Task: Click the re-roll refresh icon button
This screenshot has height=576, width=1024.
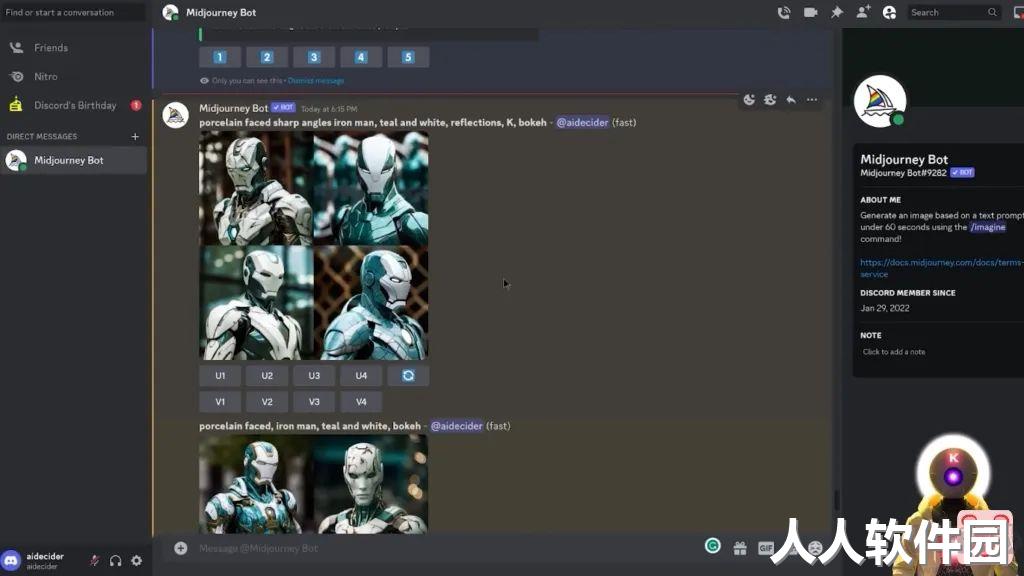Action: (x=408, y=376)
